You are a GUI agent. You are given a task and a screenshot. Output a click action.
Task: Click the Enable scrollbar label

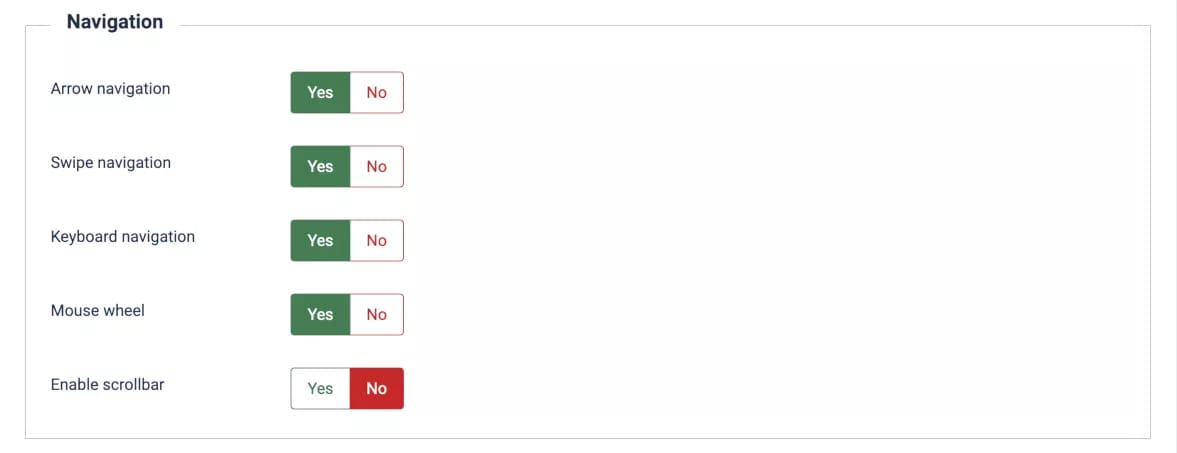(107, 385)
